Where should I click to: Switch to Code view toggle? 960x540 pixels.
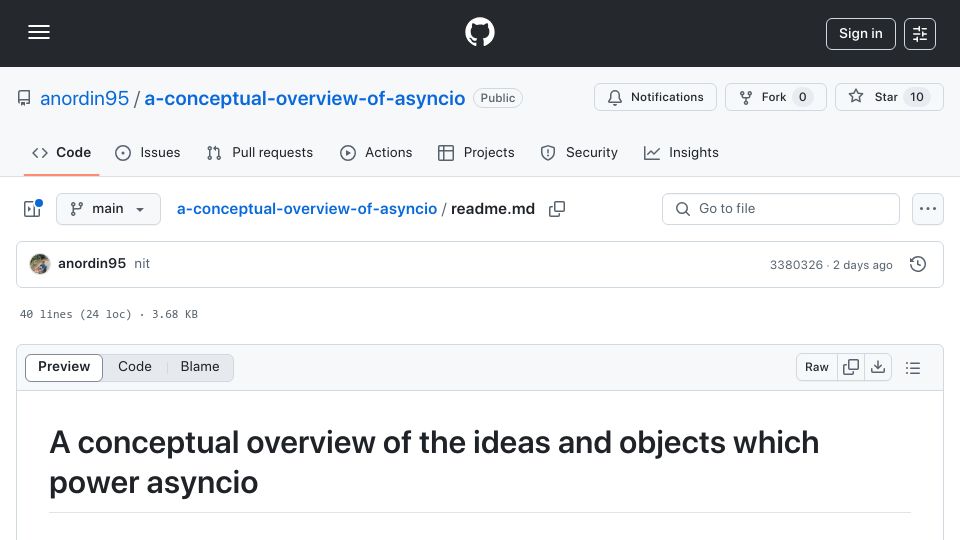click(135, 367)
